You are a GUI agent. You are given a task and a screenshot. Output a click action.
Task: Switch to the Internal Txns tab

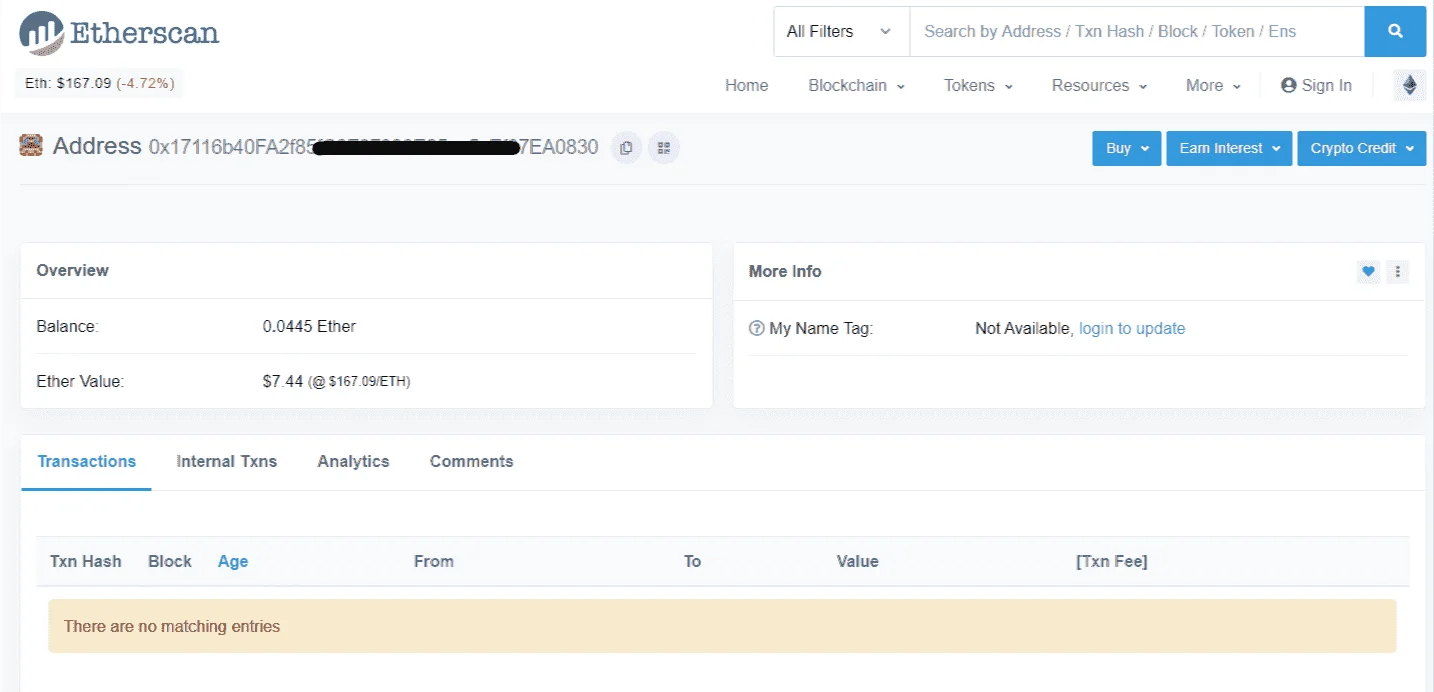pos(227,462)
